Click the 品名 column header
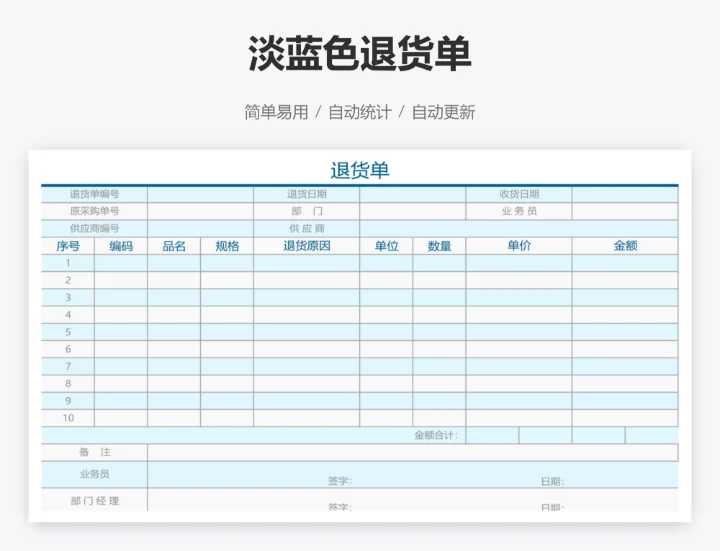 click(x=174, y=246)
